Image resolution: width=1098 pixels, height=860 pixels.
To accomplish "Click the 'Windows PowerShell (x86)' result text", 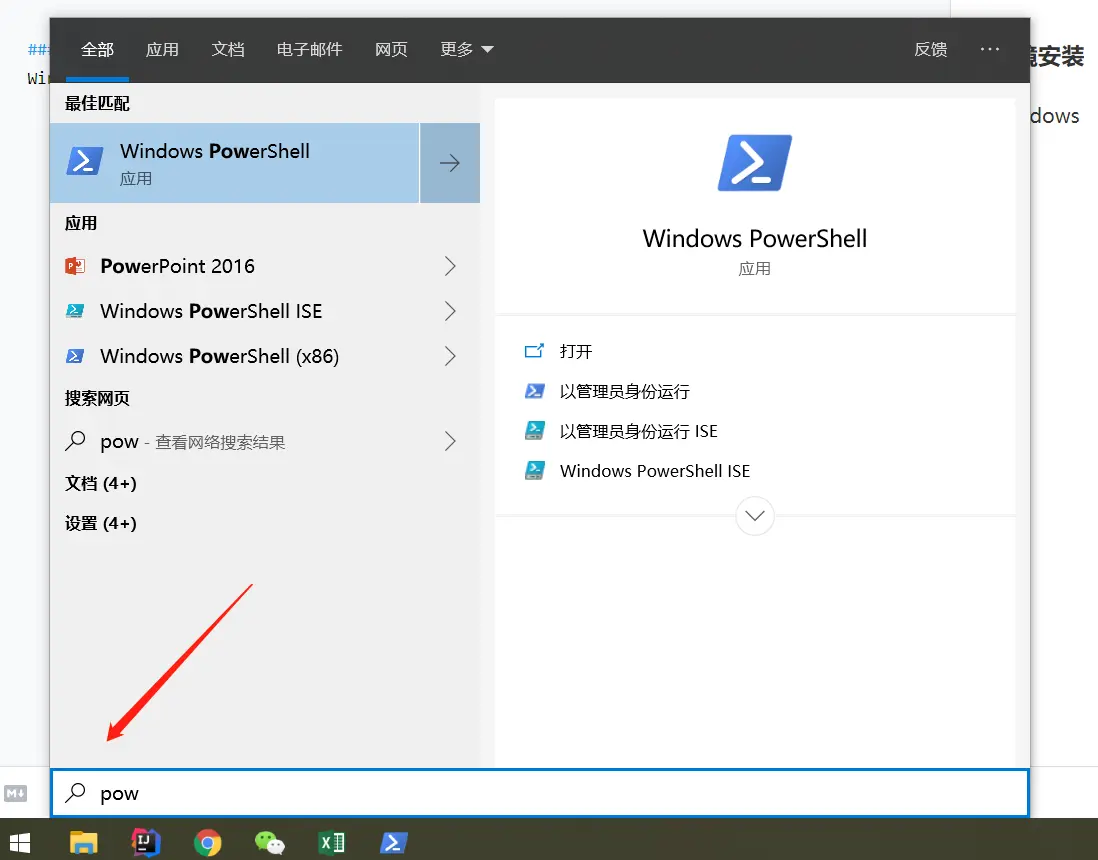I will coord(220,356).
